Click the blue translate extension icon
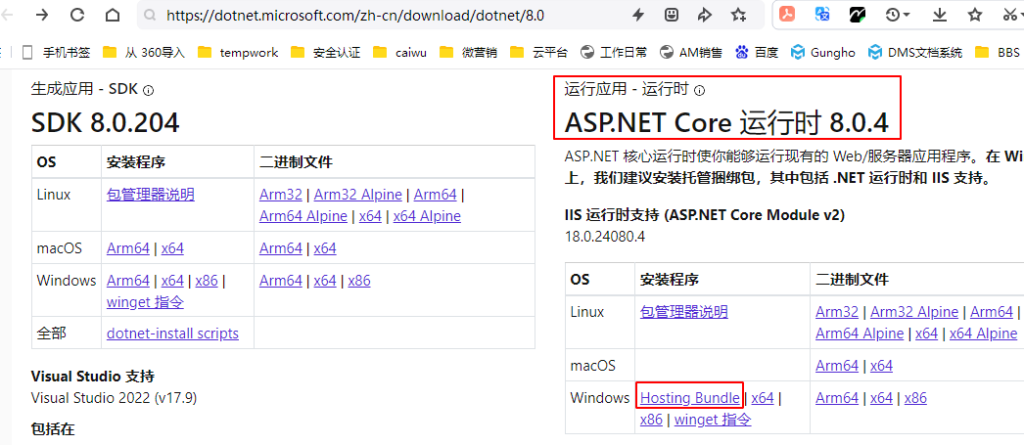The height and width of the screenshot is (445, 1024). click(822, 15)
